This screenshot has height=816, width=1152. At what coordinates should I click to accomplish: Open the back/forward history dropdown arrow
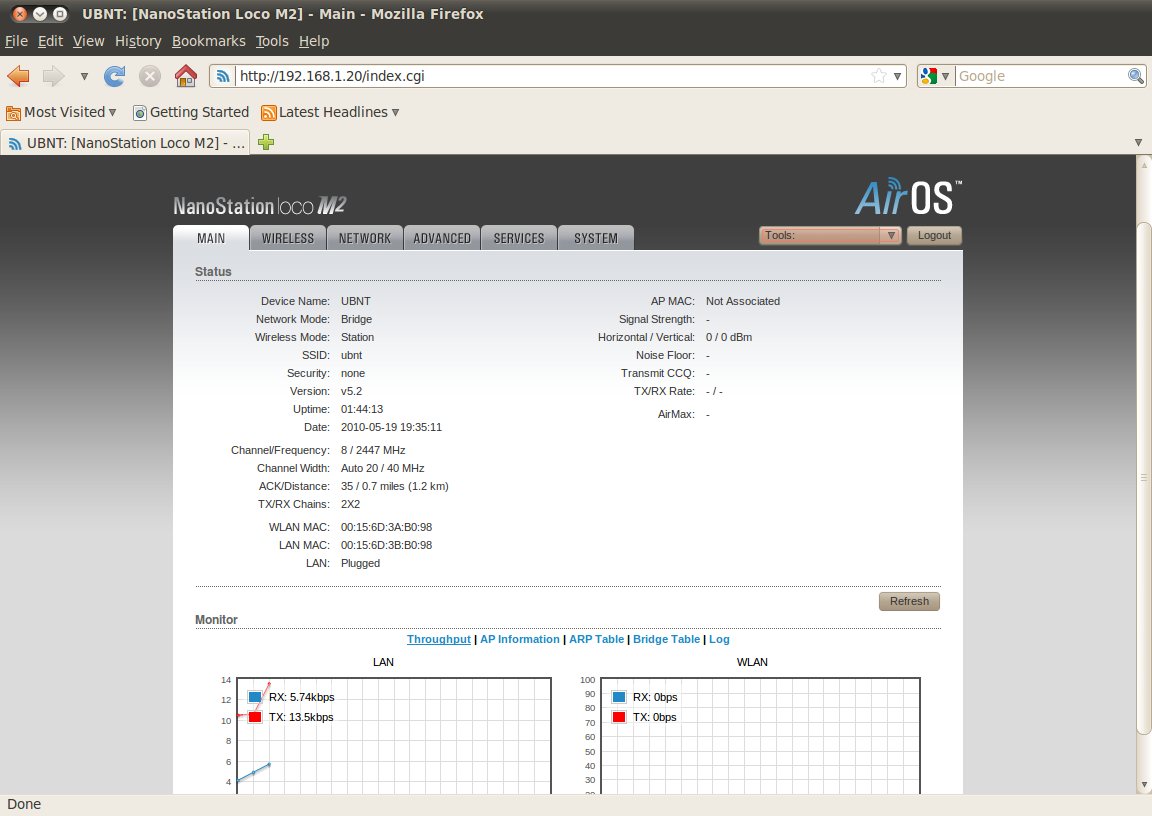coord(84,76)
